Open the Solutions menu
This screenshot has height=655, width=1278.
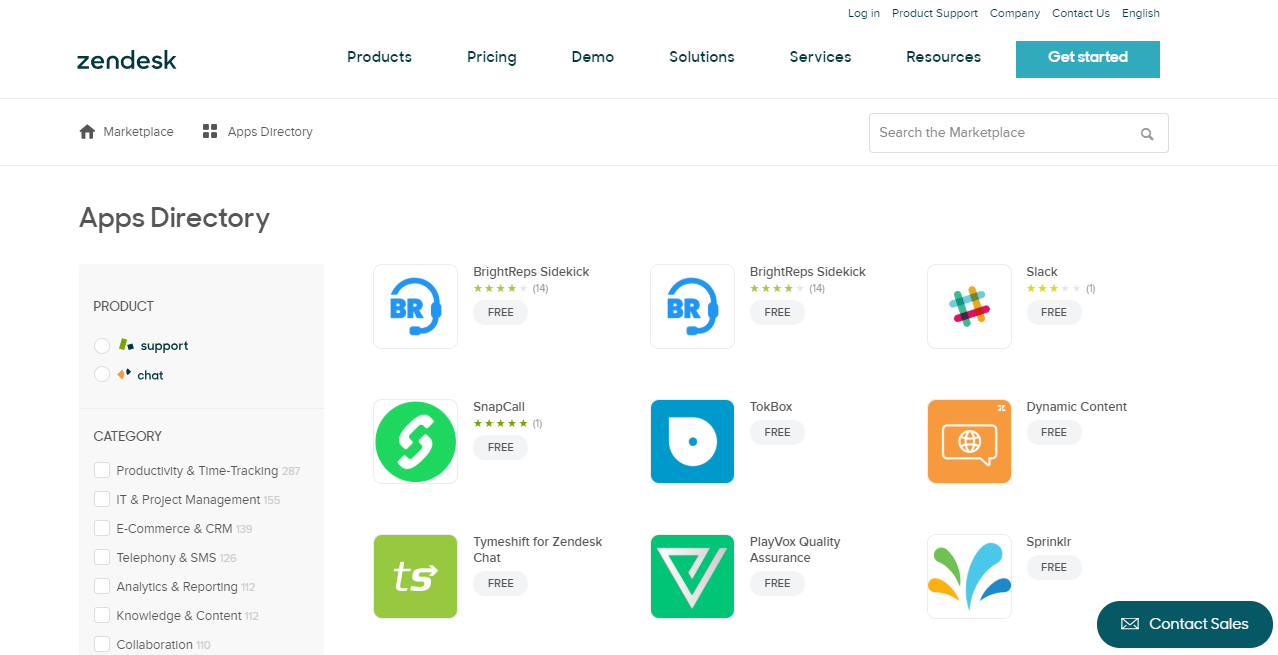tap(702, 57)
